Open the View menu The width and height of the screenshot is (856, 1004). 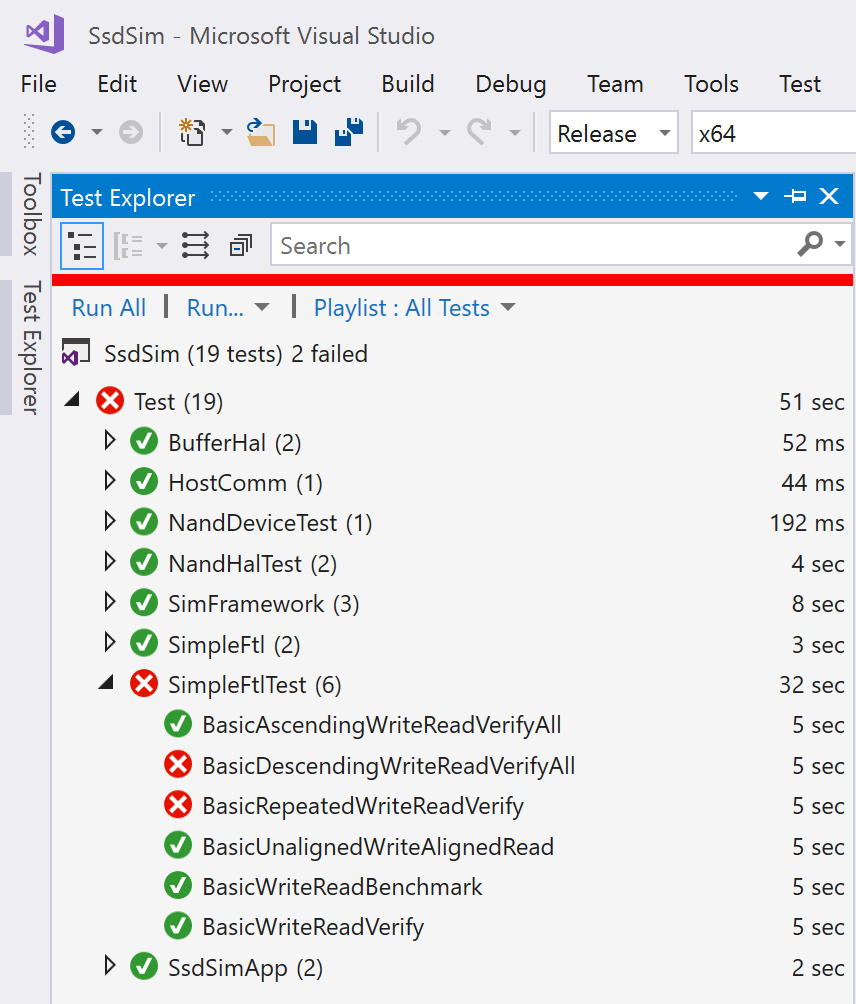[202, 84]
